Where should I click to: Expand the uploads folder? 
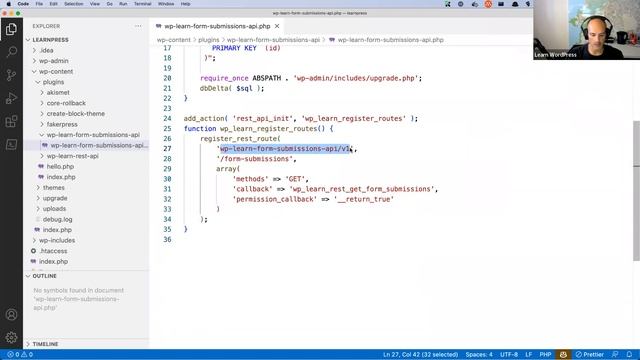pos(38,209)
